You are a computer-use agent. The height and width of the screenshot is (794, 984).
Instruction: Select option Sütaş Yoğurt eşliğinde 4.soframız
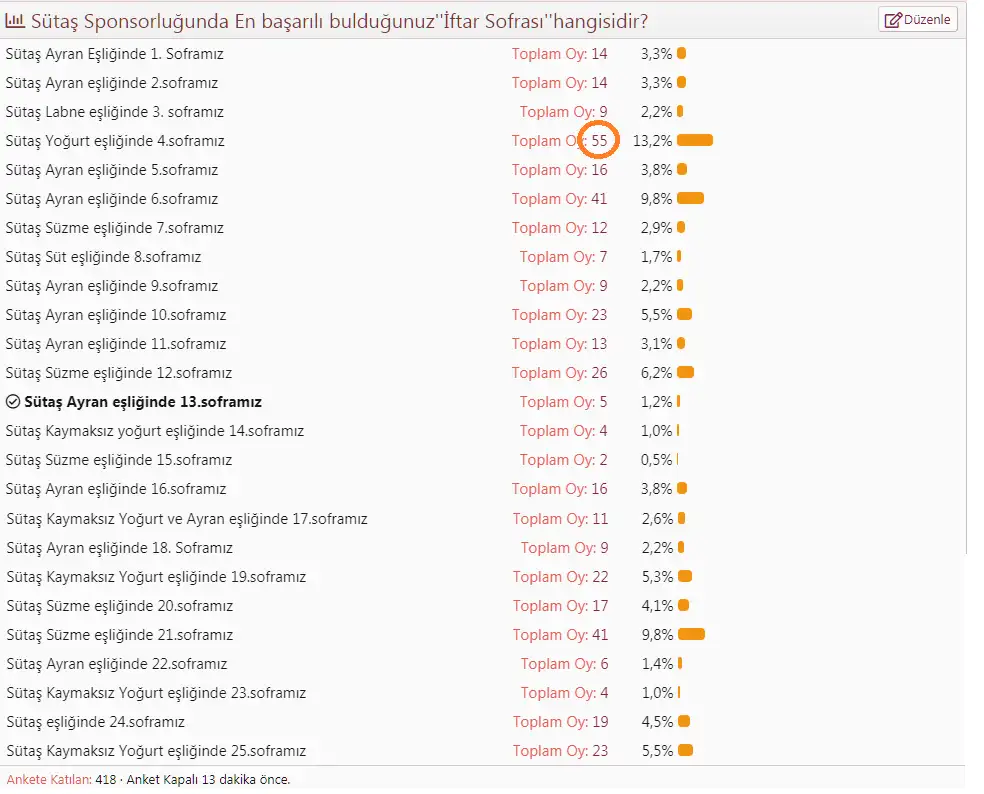[x=115, y=141]
